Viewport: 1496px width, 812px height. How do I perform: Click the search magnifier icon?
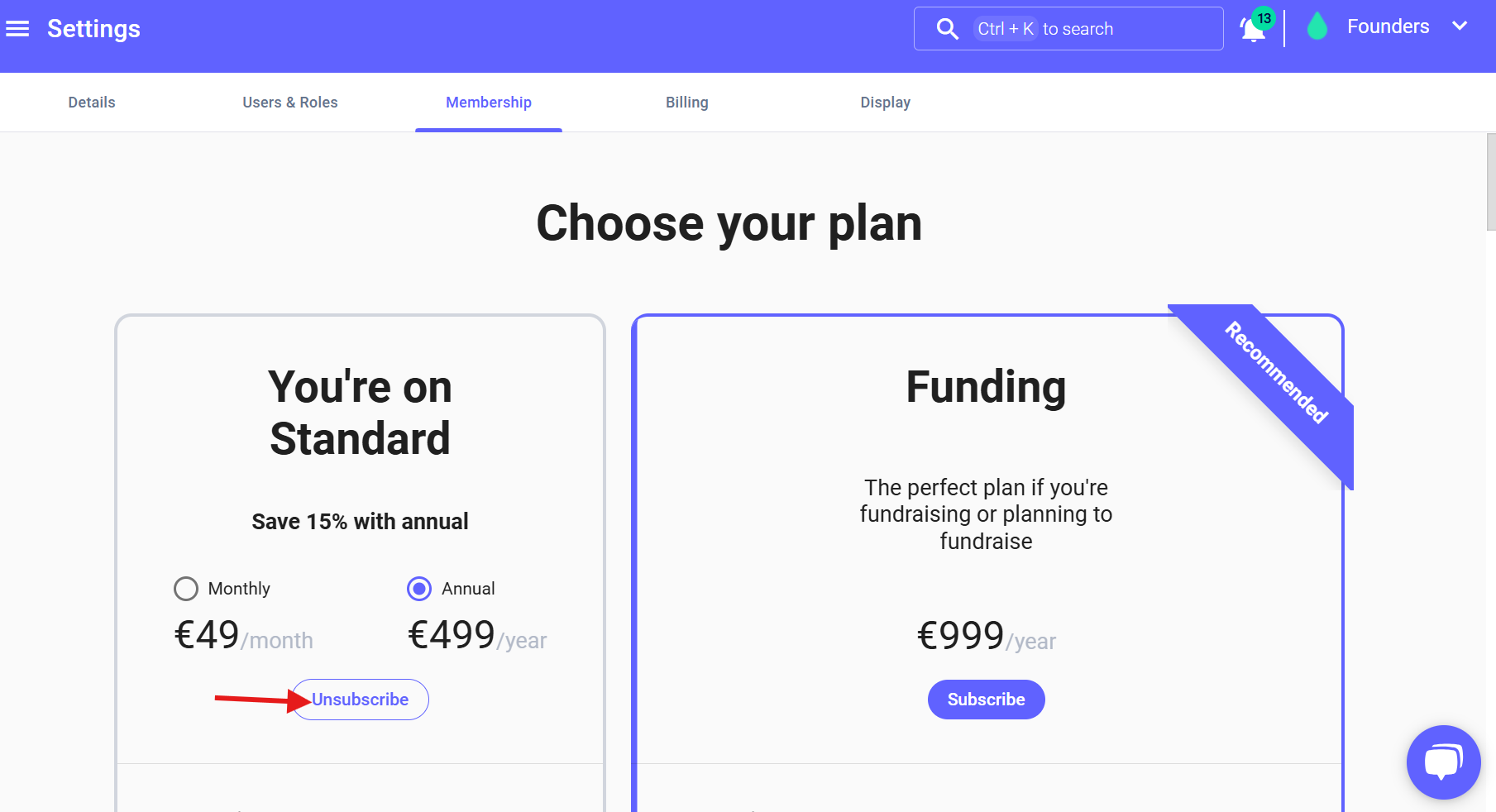[x=947, y=29]
